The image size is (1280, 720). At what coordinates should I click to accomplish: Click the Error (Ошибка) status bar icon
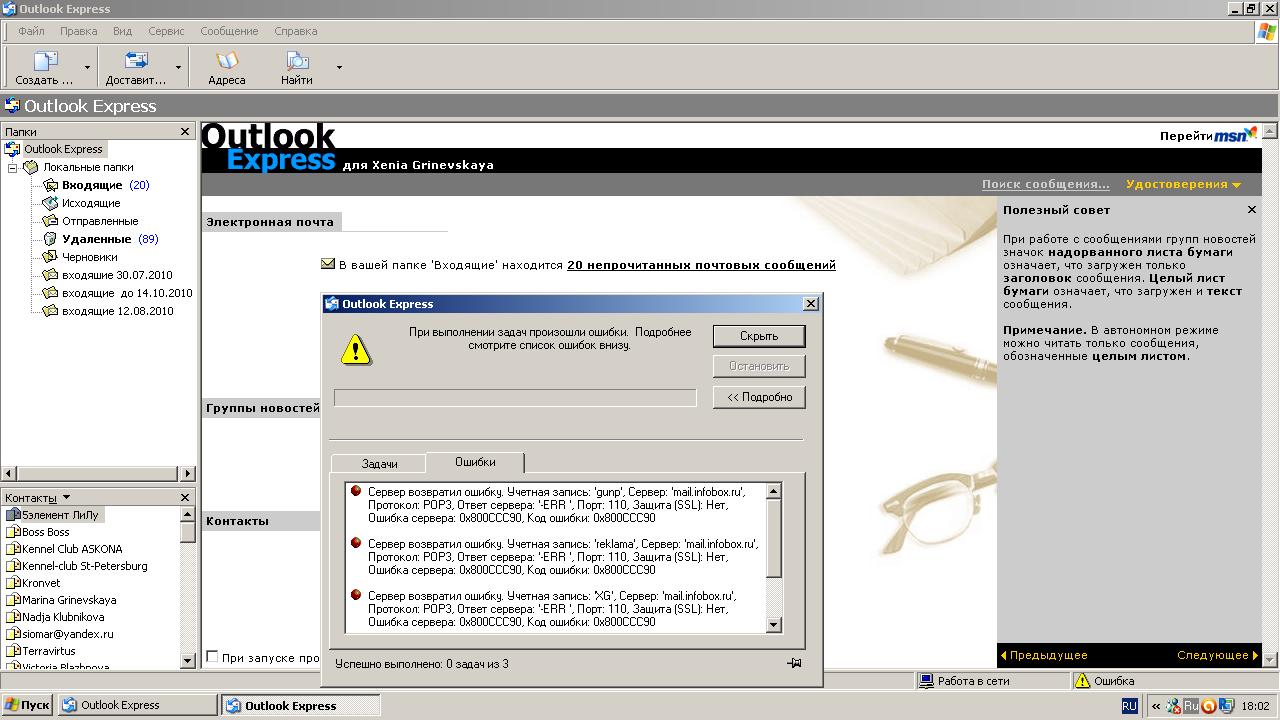click(x=1082, y=681)
